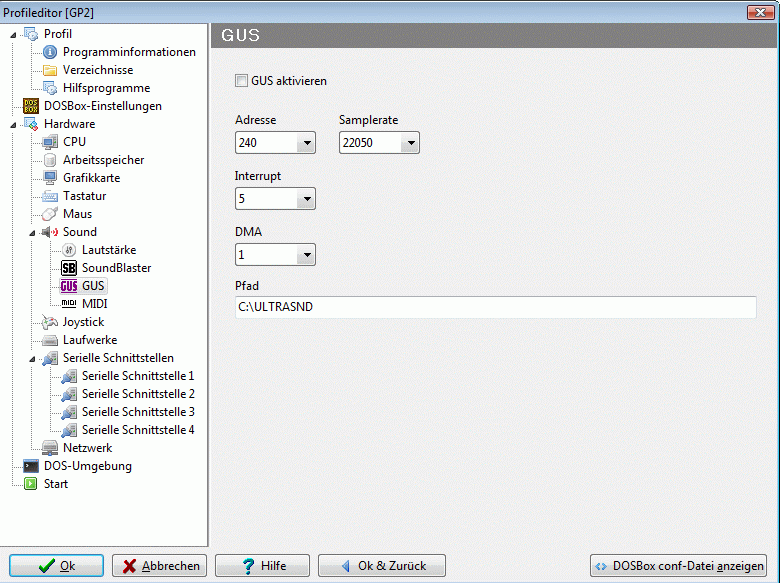Screen dimensions: 780x583
Task: Select Serielle Schnittstelle 2 entry
Action: pyautogui.click(x=138, y=394)
